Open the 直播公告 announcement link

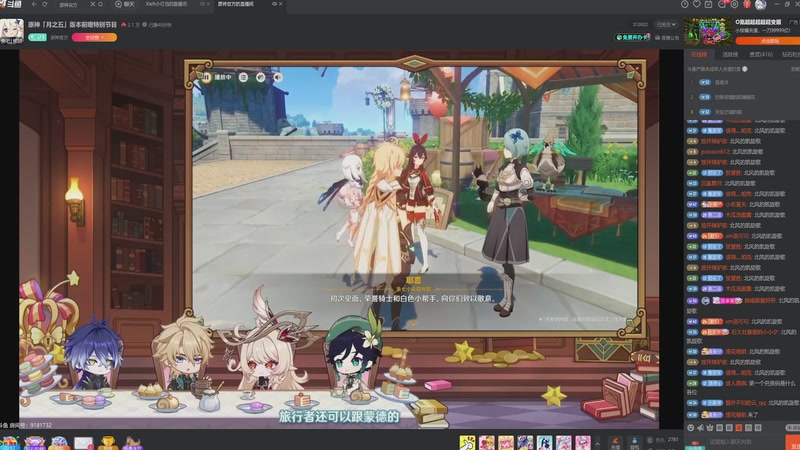667,37
